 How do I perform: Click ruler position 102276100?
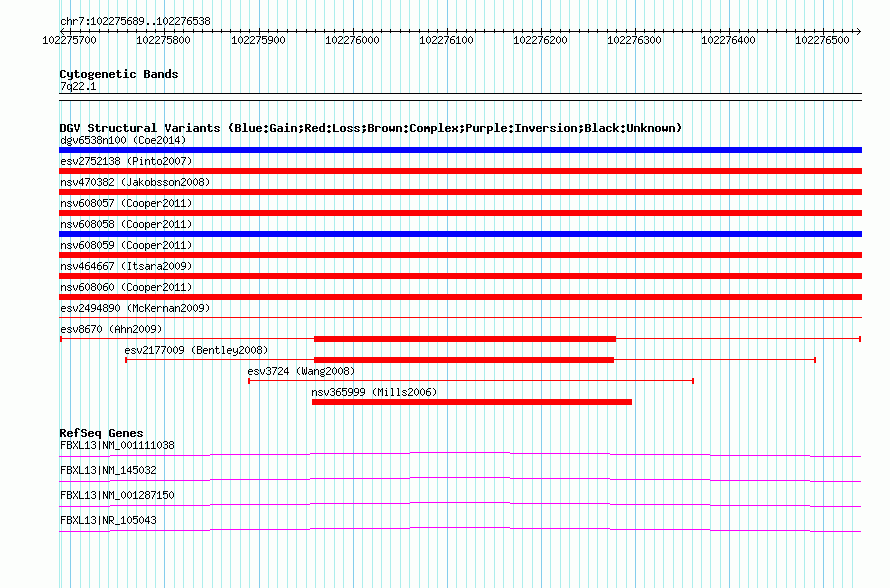click(446, 40)
